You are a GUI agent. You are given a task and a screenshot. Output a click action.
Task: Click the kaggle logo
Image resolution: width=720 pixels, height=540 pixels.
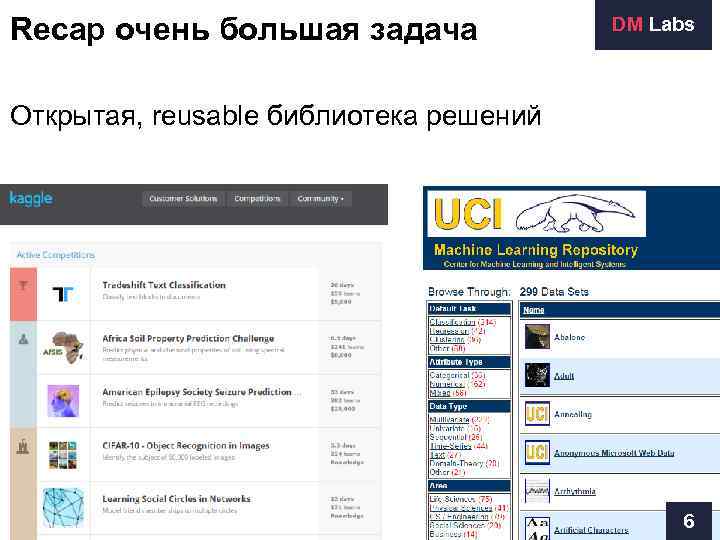[31, 199]
